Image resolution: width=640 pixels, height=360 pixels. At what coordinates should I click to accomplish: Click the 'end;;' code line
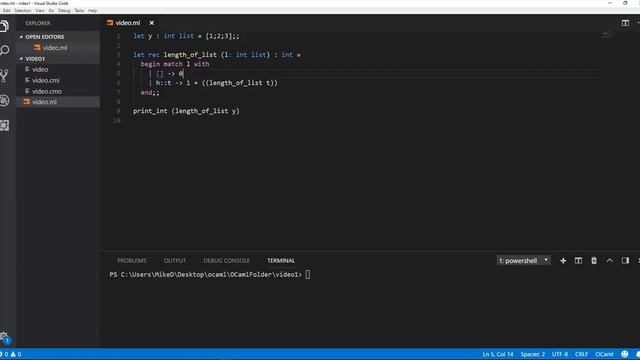(150, 93)
